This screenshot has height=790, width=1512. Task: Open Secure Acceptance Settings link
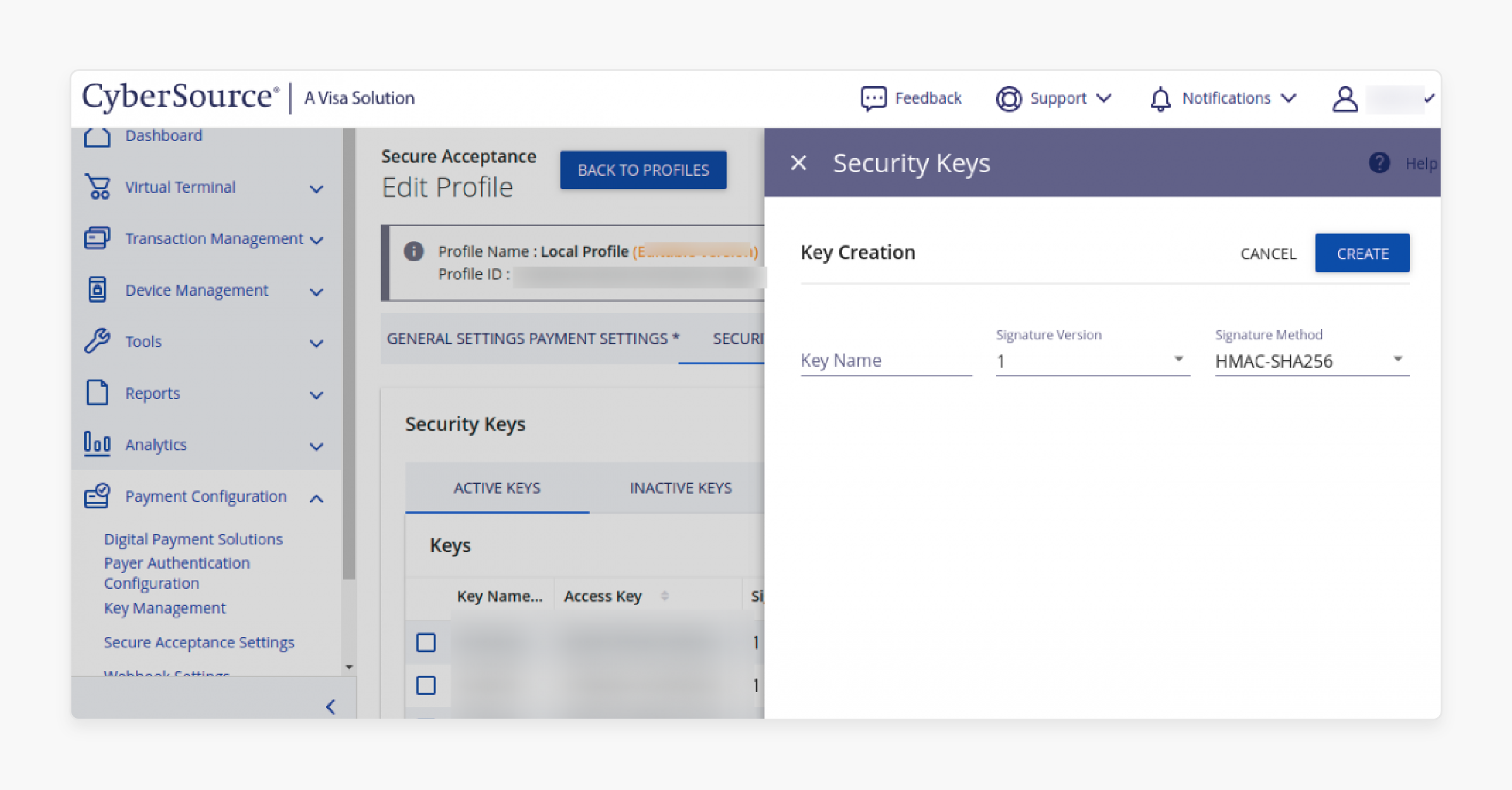pyautogui.click(x=199, y=642)
